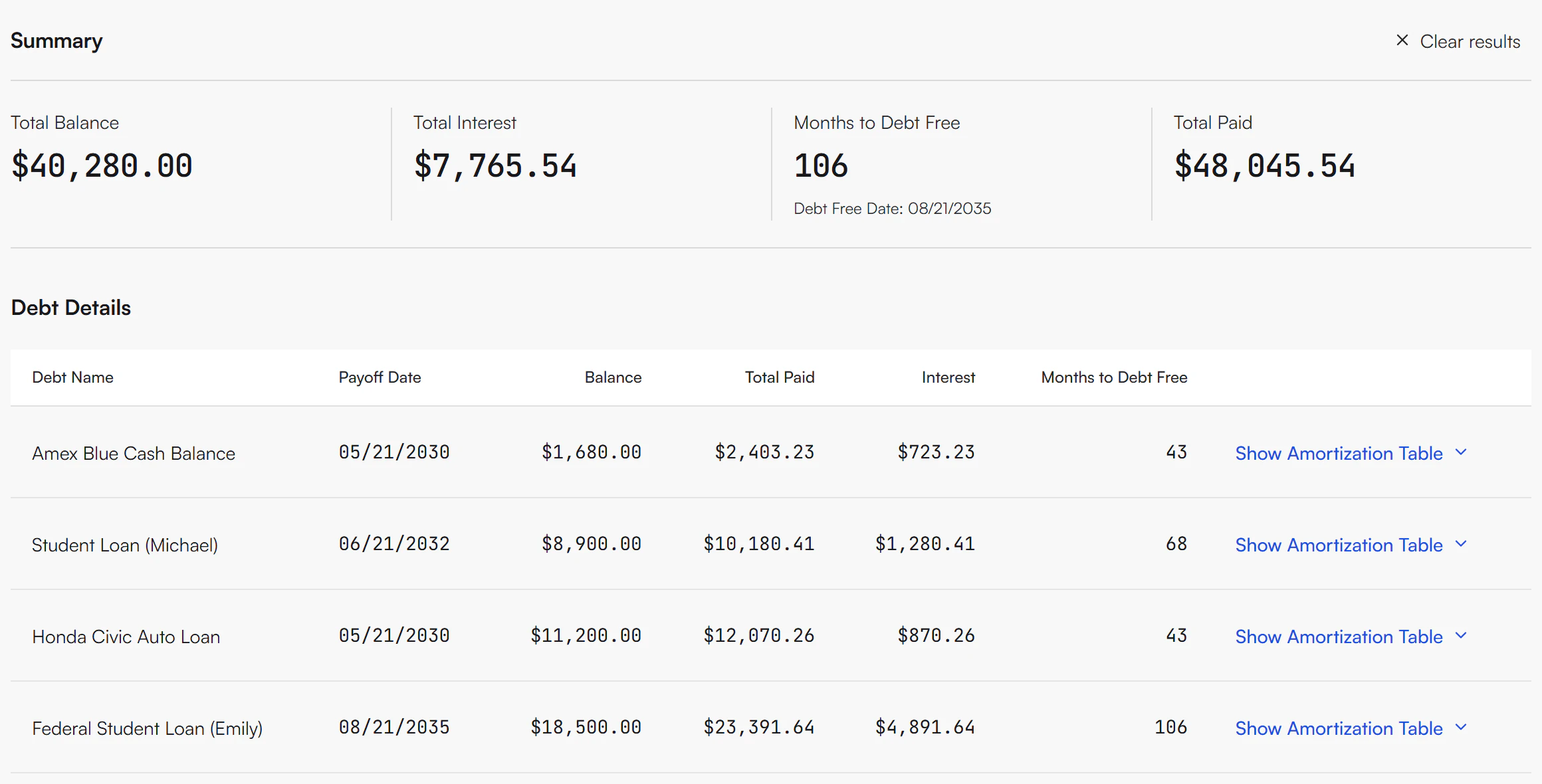Click interest amount $4,891.64
This screenshot has height=784, width=1542.
point(925,728)
